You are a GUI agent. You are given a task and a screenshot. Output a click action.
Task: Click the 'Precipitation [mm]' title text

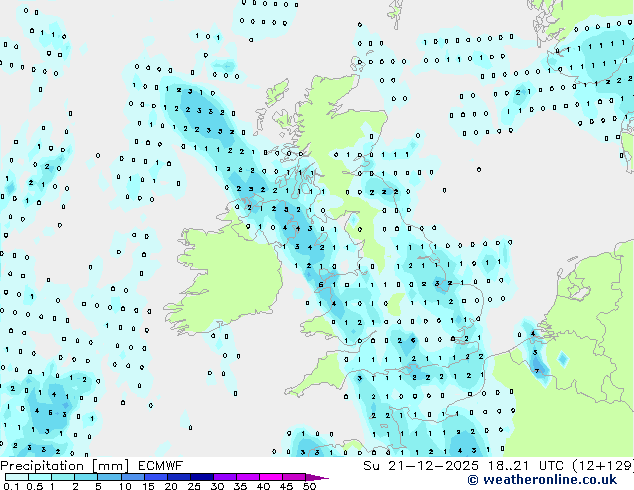pos(65,466)
